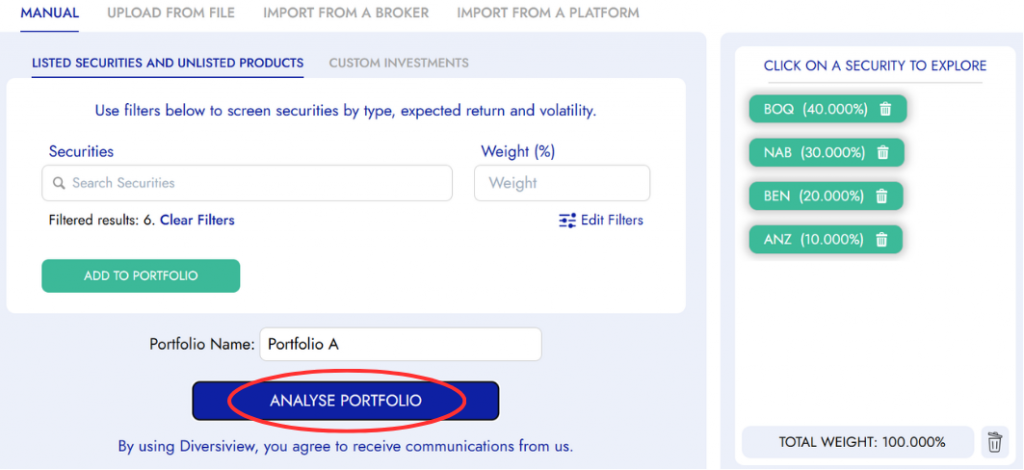Remove NAB with its trash icon

click(x=882, y=153)
